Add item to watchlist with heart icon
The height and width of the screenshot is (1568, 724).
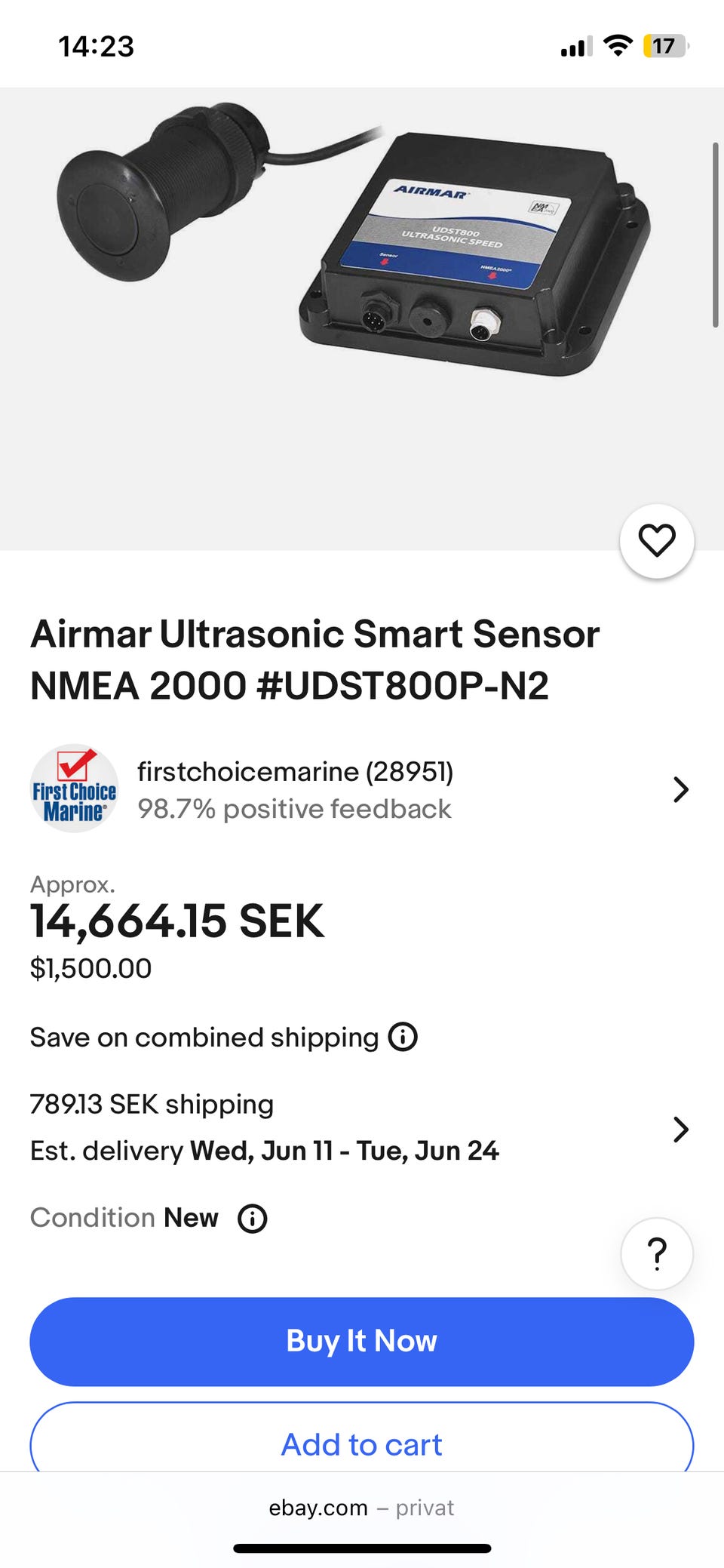tap(656, 541)
